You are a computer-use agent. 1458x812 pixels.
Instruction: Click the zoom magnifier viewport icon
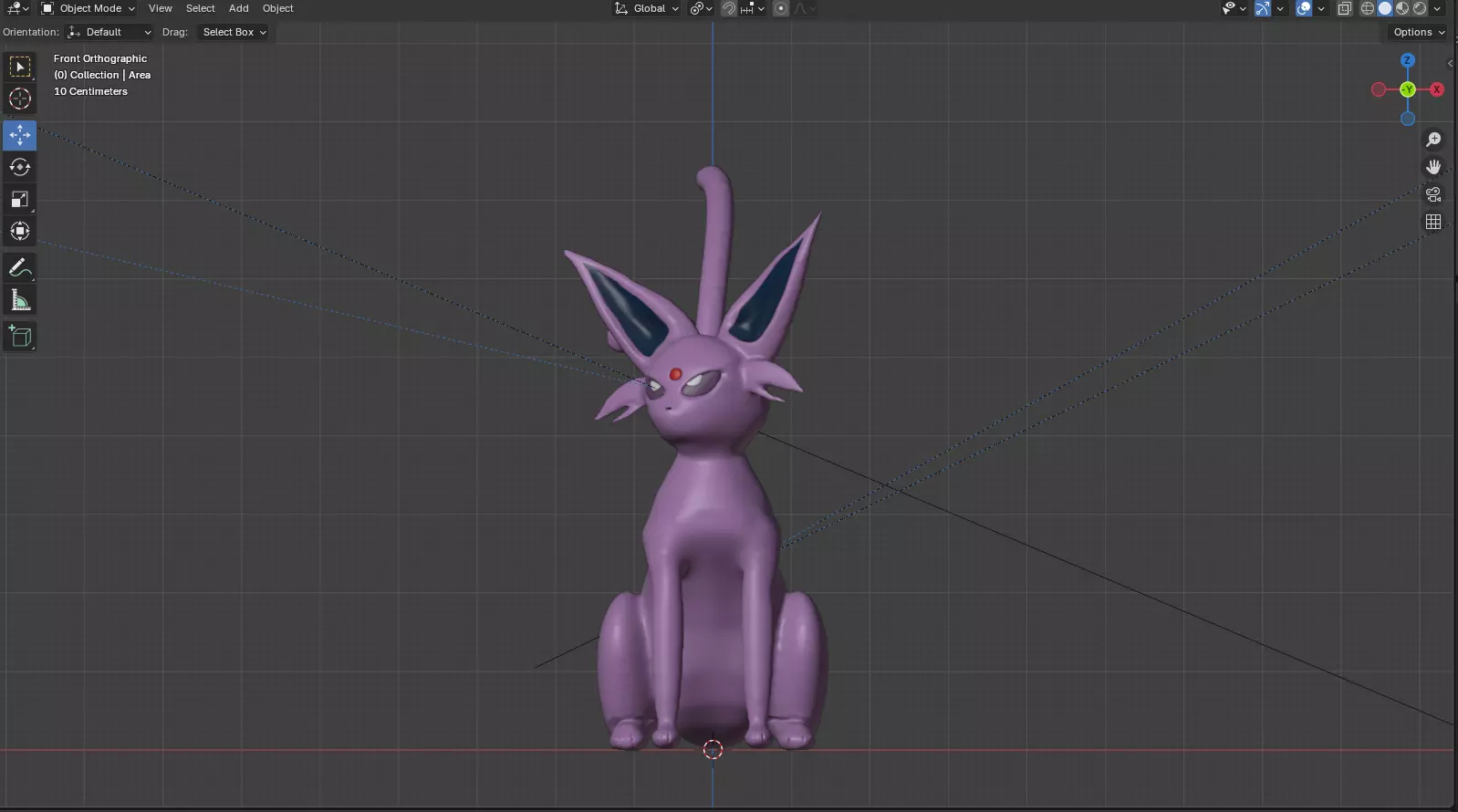(x=1433, y=140)
